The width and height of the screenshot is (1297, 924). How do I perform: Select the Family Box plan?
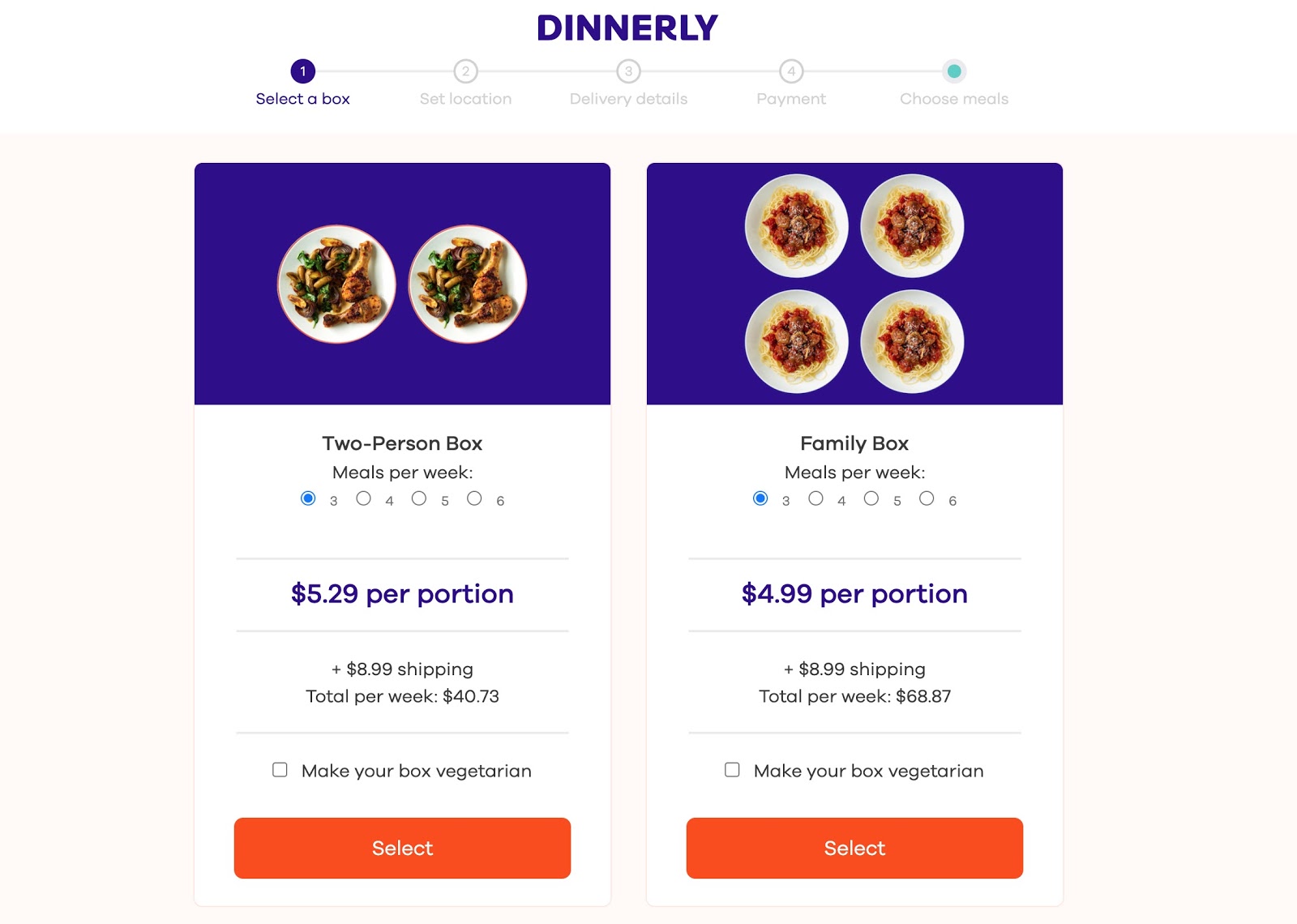click(x=854, y=848)
